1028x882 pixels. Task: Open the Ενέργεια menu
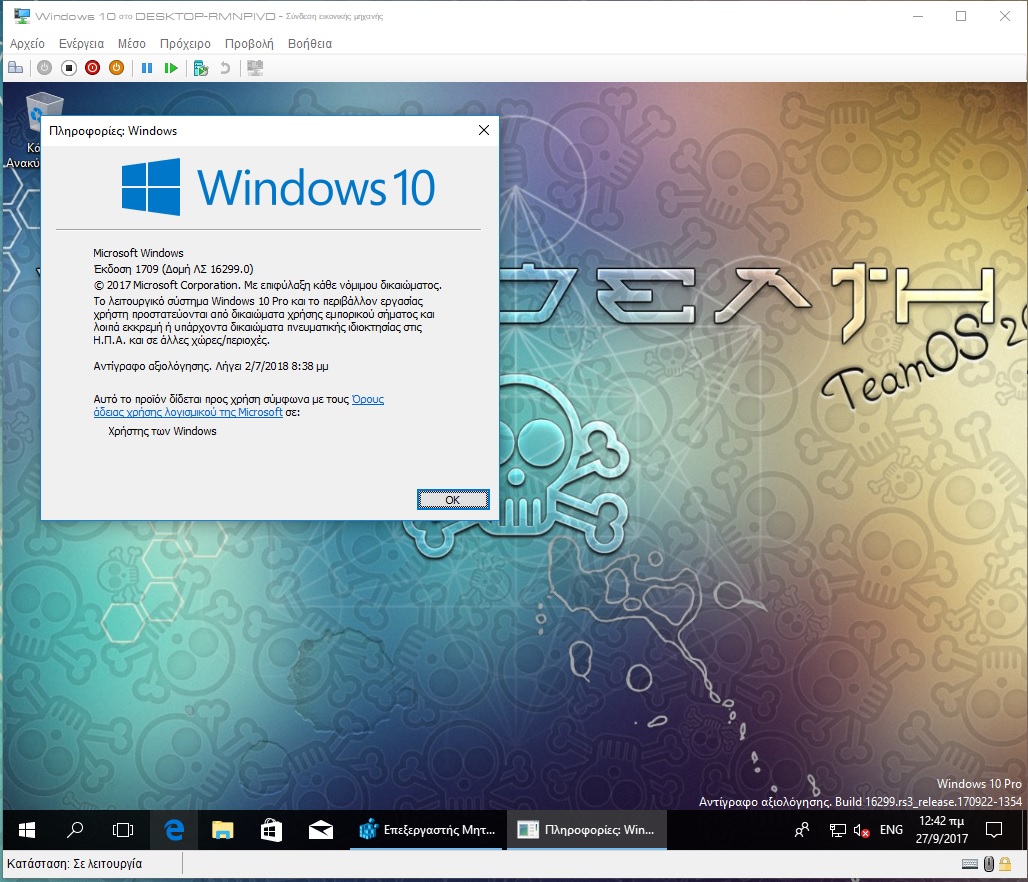point(81,43)
